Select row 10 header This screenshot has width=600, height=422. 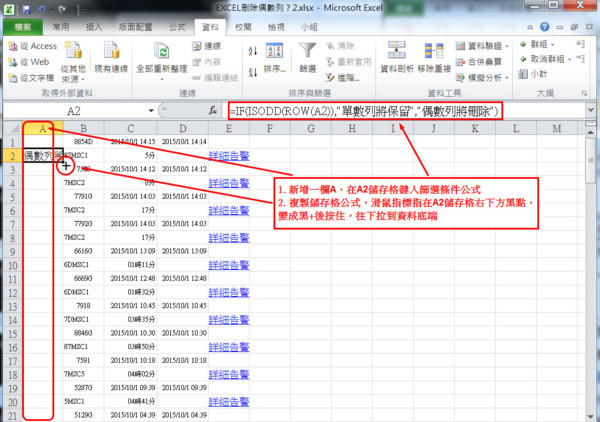point(13,265)
